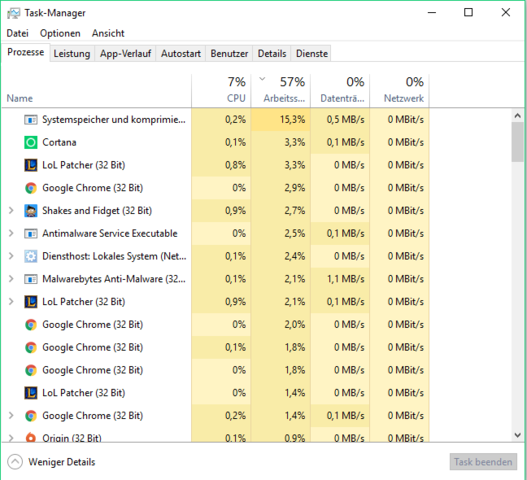Click the '0,5 MB/s' disk cell
This screenshot has width=527, height=480.
[340, 120]
